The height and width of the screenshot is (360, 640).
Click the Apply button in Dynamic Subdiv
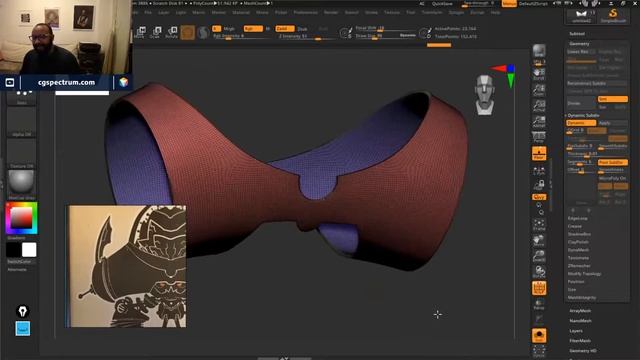[x=613, y=123]
